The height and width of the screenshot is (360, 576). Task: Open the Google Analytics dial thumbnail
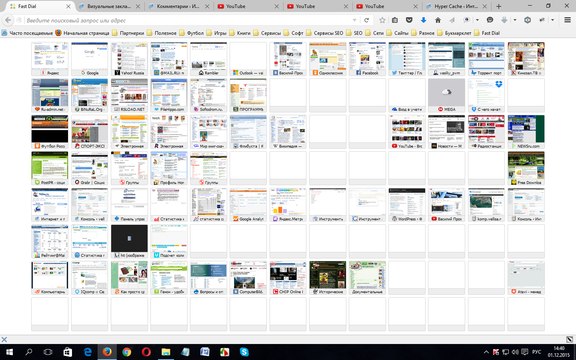coord(248,205)
